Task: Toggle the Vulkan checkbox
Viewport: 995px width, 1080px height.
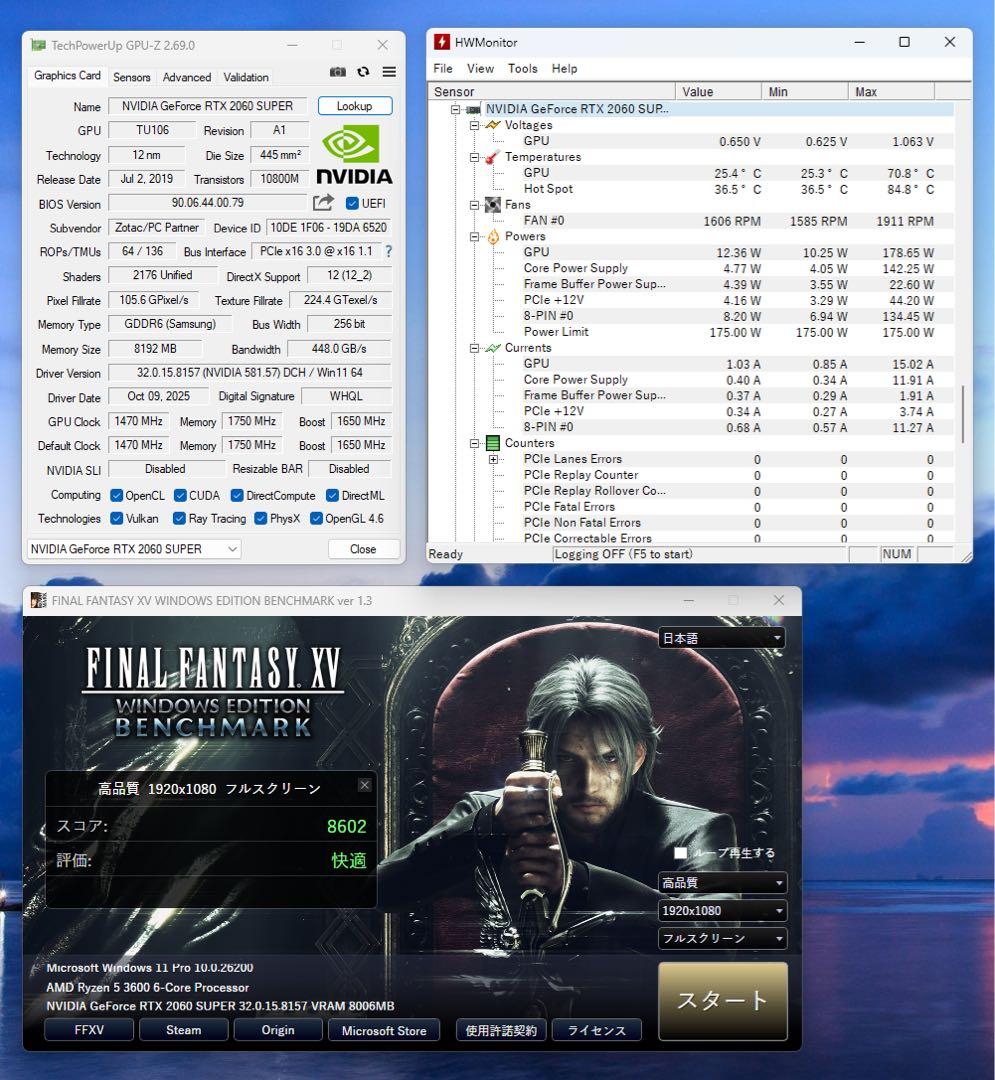Action: point(116,518)
